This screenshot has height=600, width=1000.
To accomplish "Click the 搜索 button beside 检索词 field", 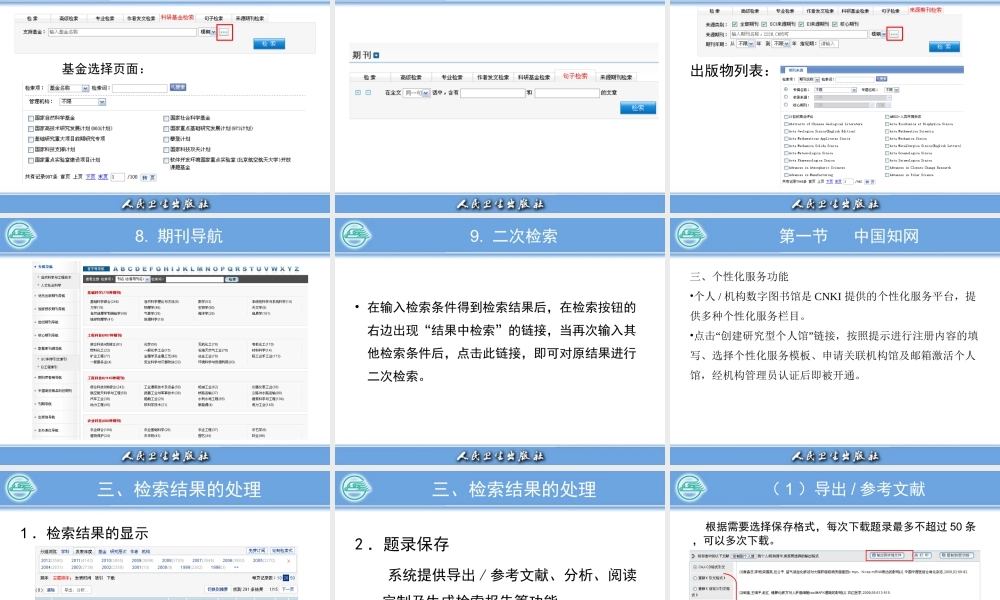I will pyautogui.click(x=179, y=87).
